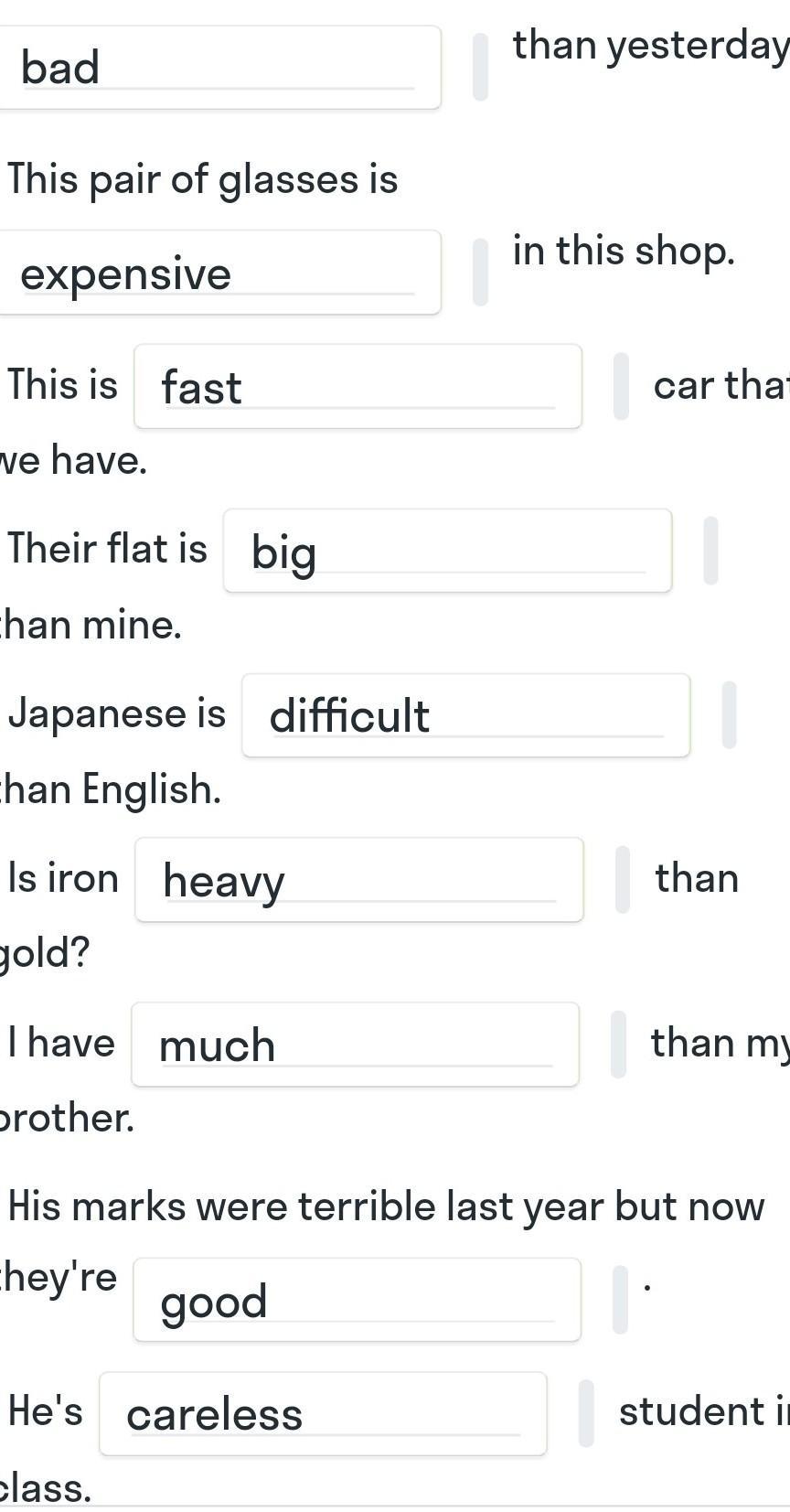The image size is (790, 1512).
Task: Click the gray bar after the 'good' field
Action: click(620, 1300)
